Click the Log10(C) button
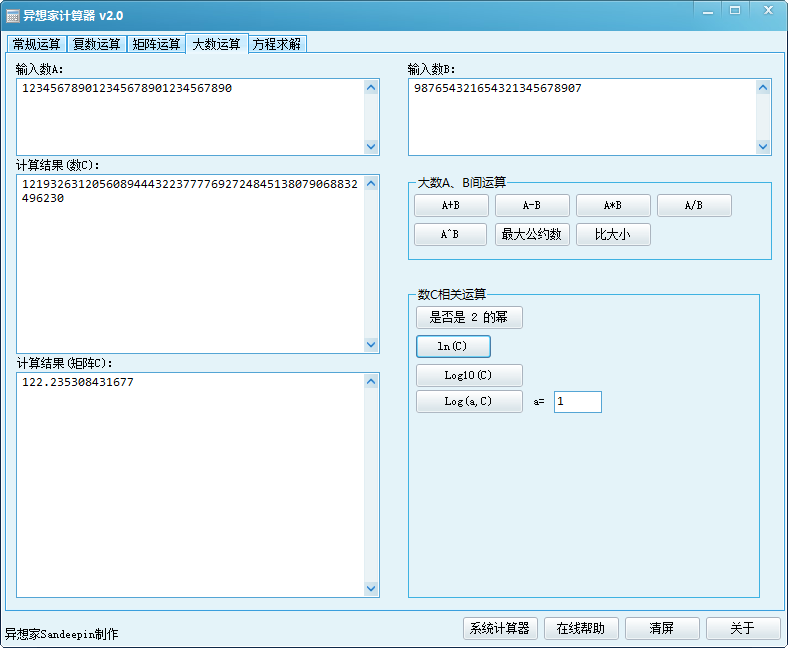This screenshot has height=648, width=788. [469, 375]
